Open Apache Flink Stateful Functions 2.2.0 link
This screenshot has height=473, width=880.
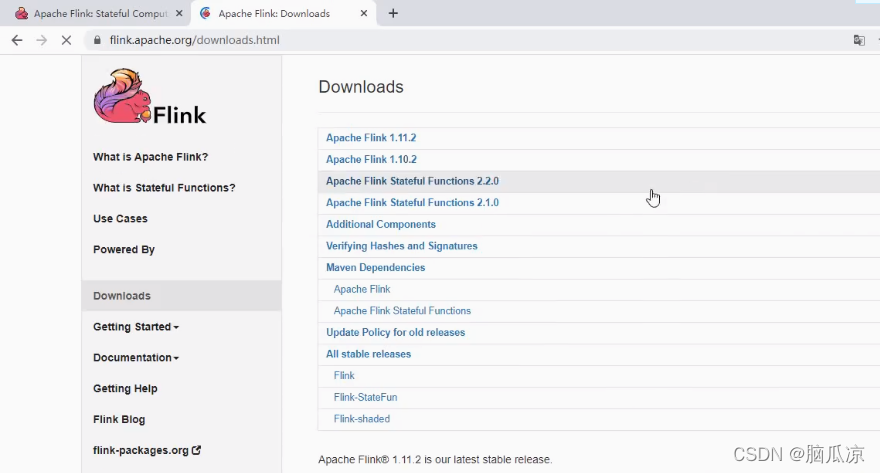[x=412, y=181]
